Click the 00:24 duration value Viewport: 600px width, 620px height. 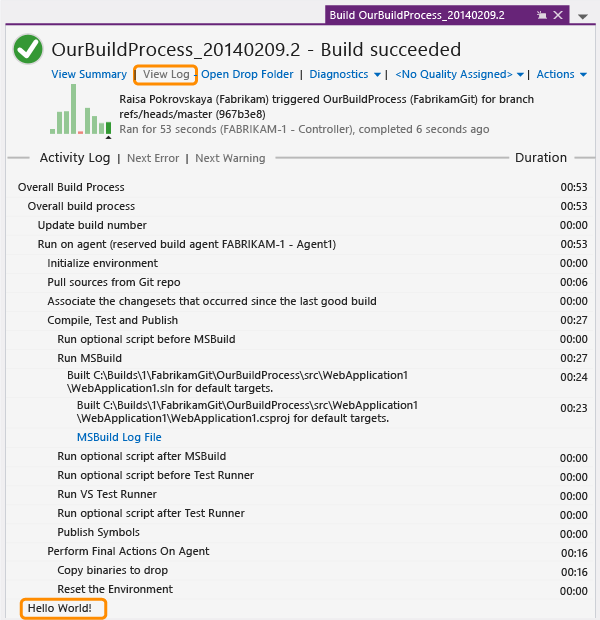pos(574,377)
